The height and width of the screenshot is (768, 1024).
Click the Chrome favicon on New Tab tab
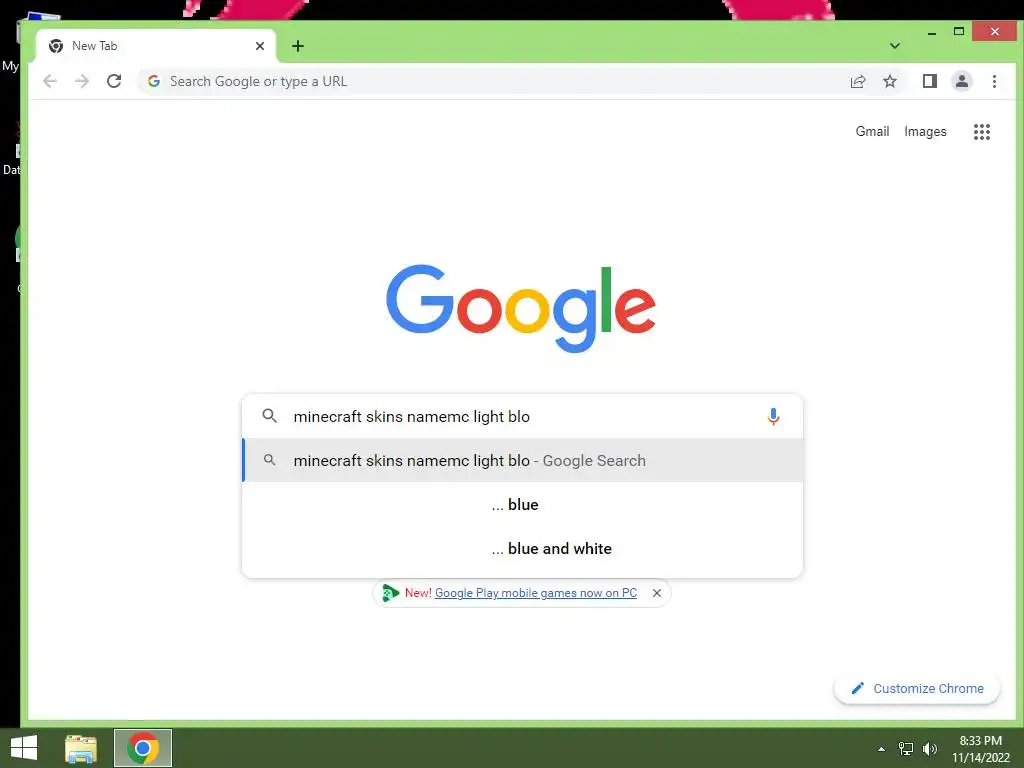tap(56, 46)
